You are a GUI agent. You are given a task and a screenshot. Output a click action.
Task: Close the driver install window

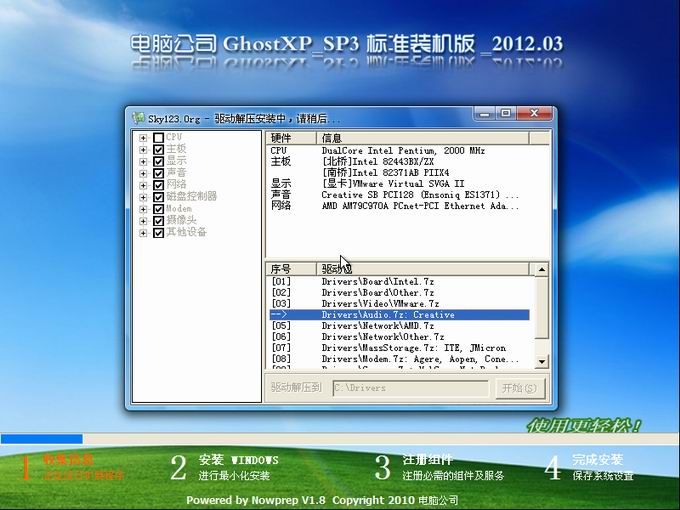click(x=534, y=114)
